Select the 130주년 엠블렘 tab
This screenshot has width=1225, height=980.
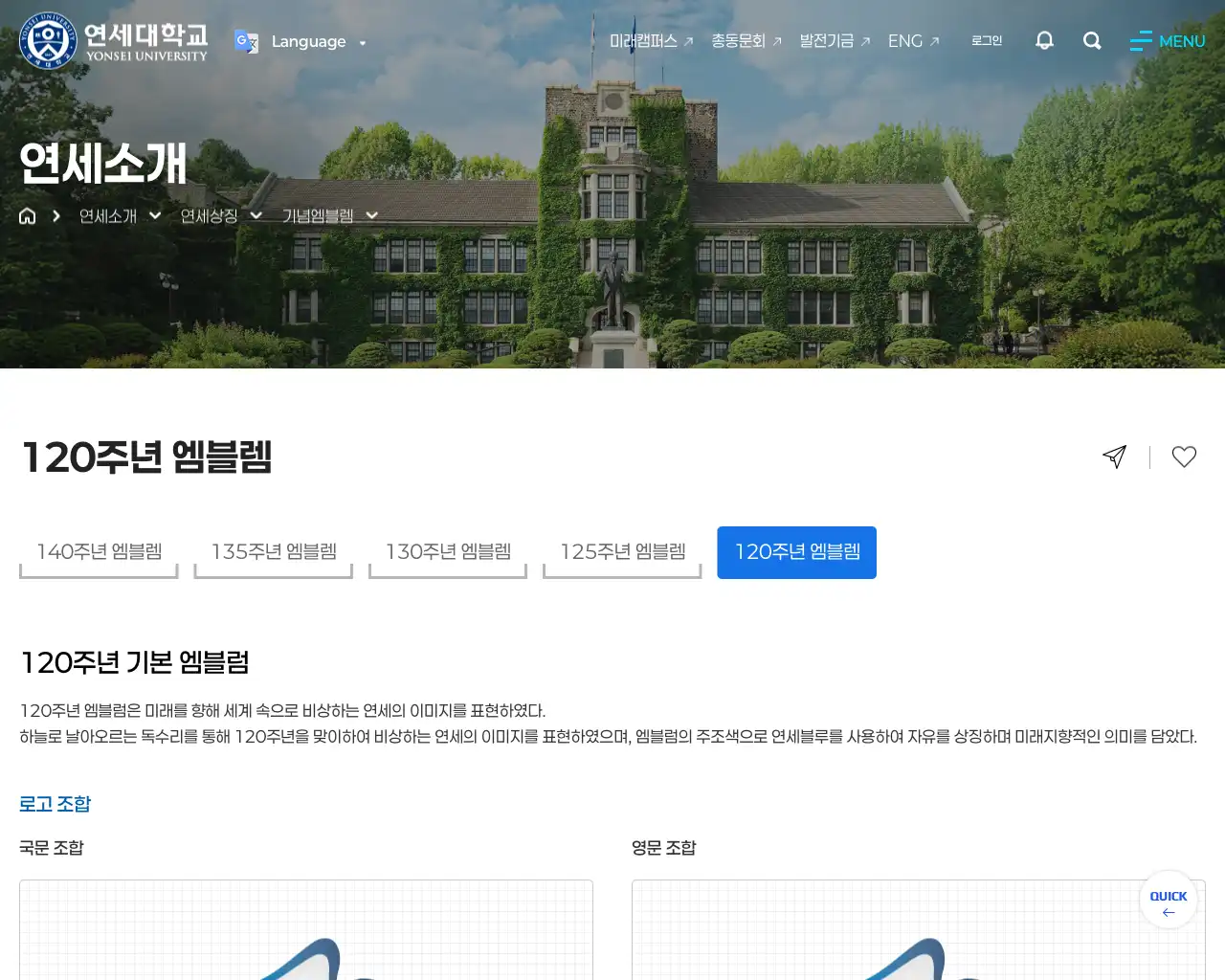tap(448, 552)
